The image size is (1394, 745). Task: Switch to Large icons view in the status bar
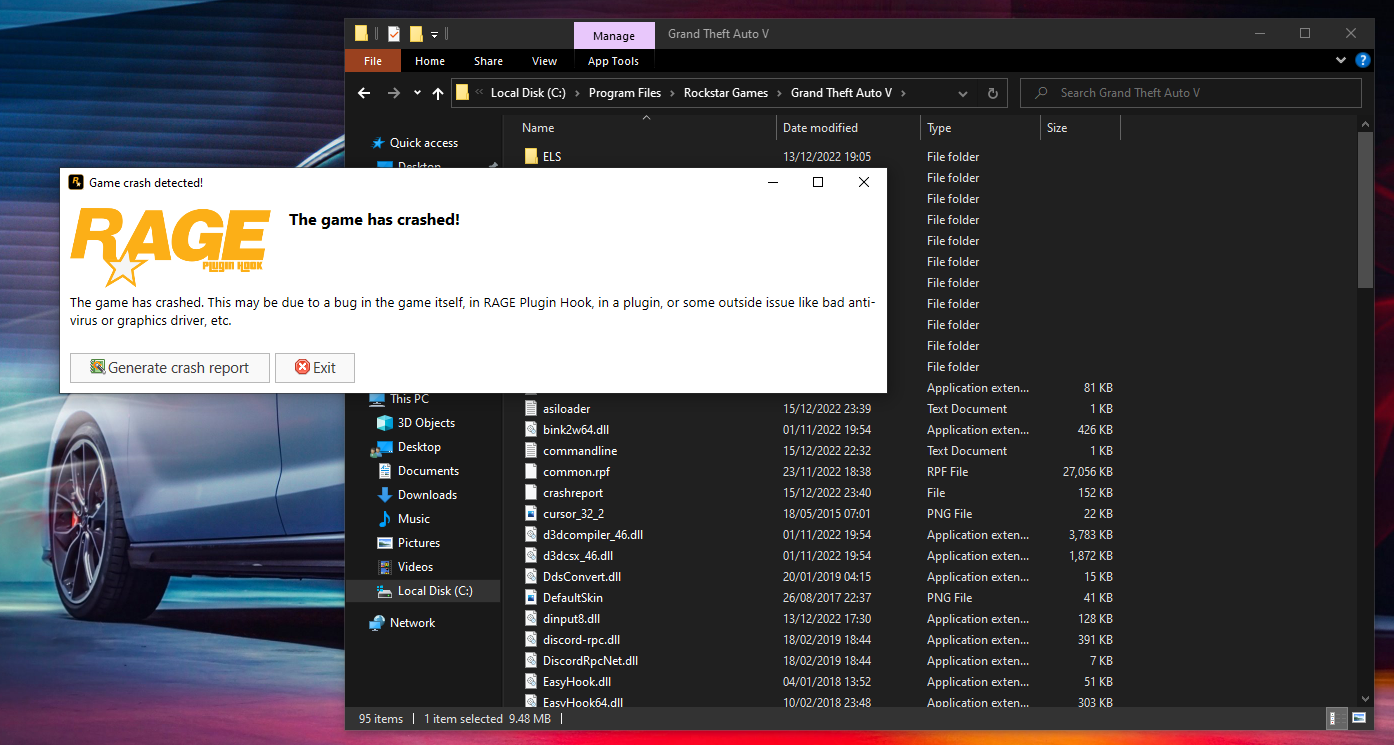[1359, 718]
